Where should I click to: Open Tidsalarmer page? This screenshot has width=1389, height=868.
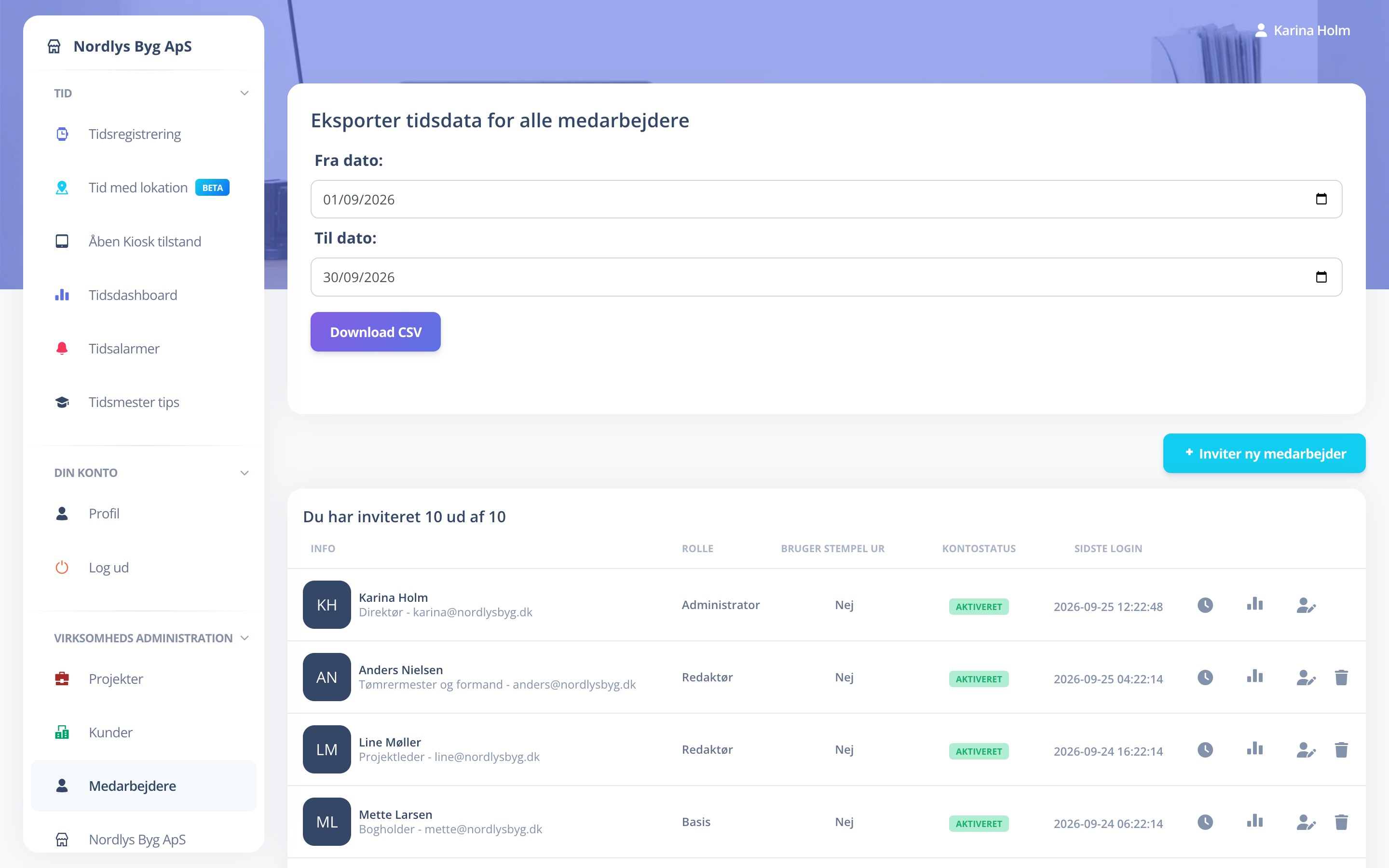pyautogui.click(x=144, y=349)
